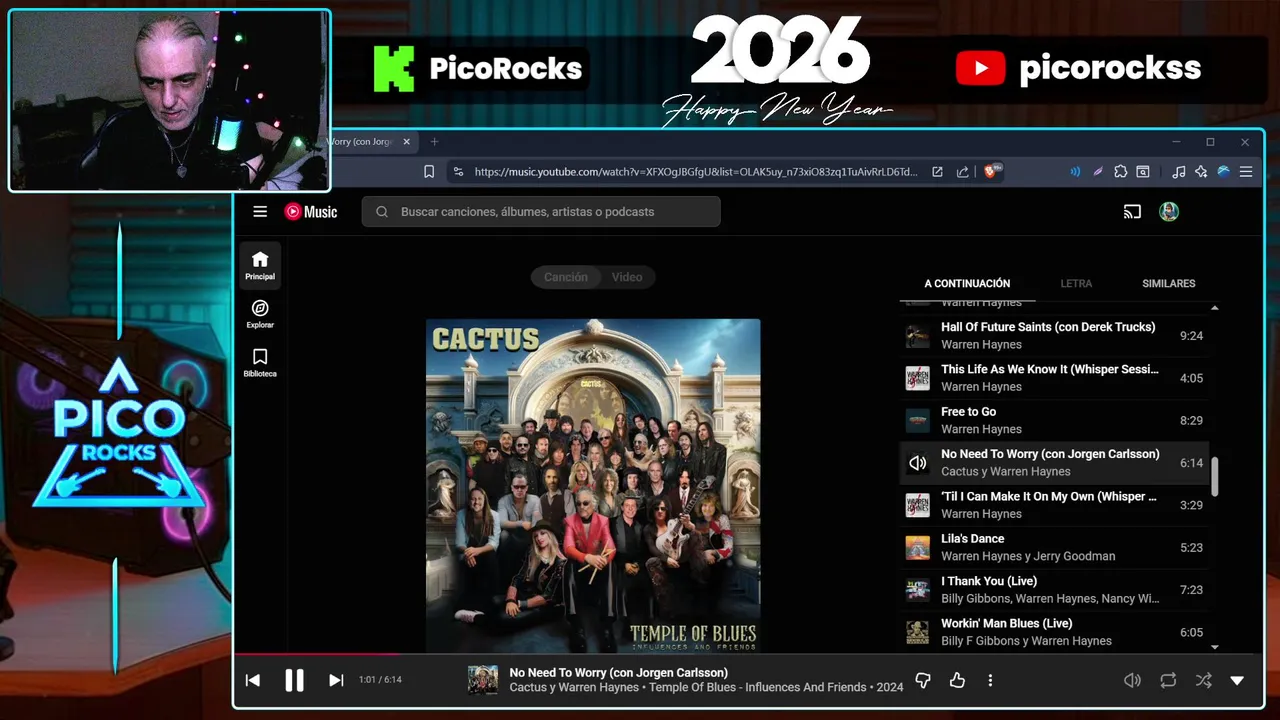Open the cast to device icon
Viewport: 1280px width, 720px height.
click(x=1132, y=212)
